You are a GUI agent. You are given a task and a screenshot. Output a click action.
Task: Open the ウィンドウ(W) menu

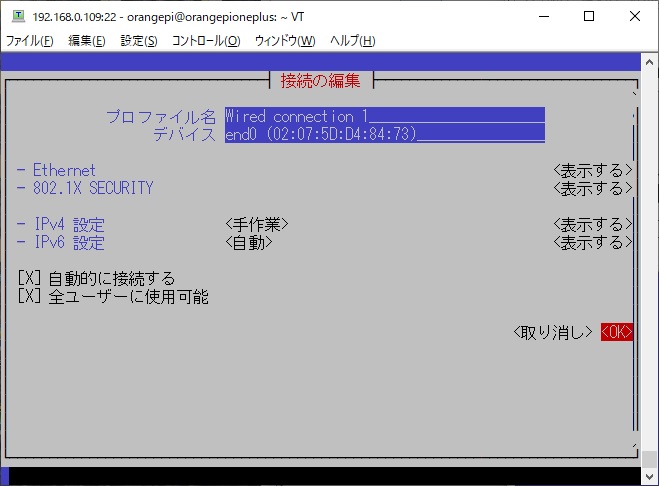pos(285,41)
